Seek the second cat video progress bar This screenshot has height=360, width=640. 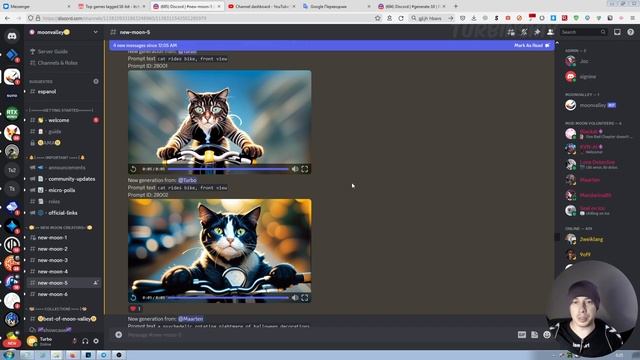pyautogui.click(x=228, y=298)
